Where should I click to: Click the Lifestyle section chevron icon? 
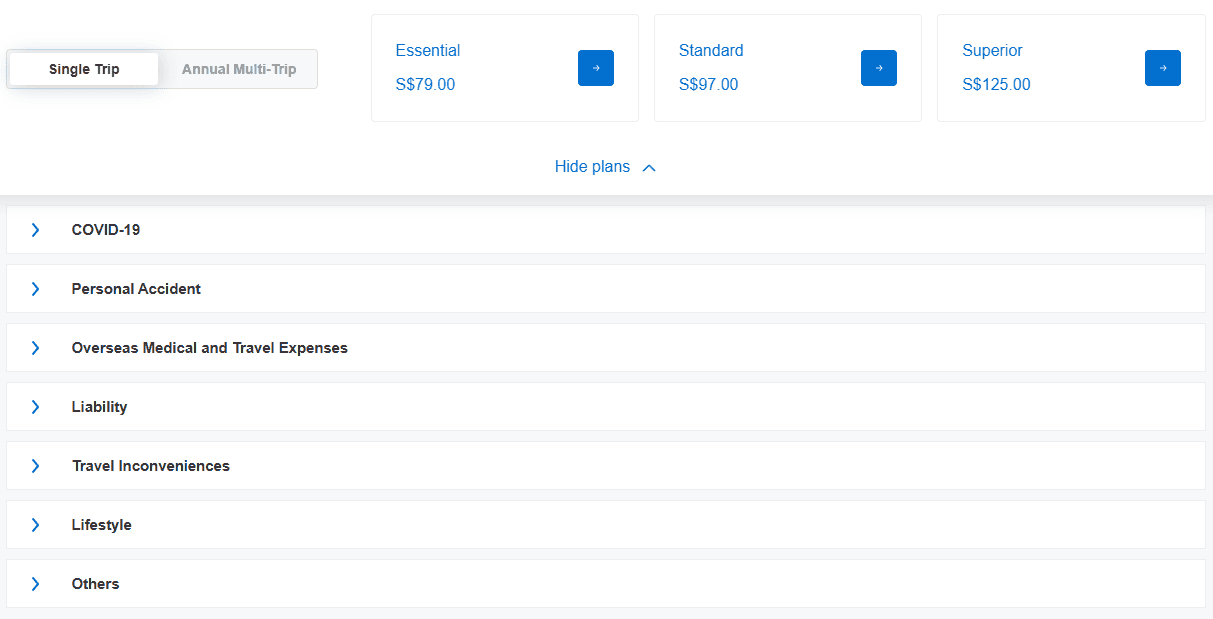[x=36, y=525]
